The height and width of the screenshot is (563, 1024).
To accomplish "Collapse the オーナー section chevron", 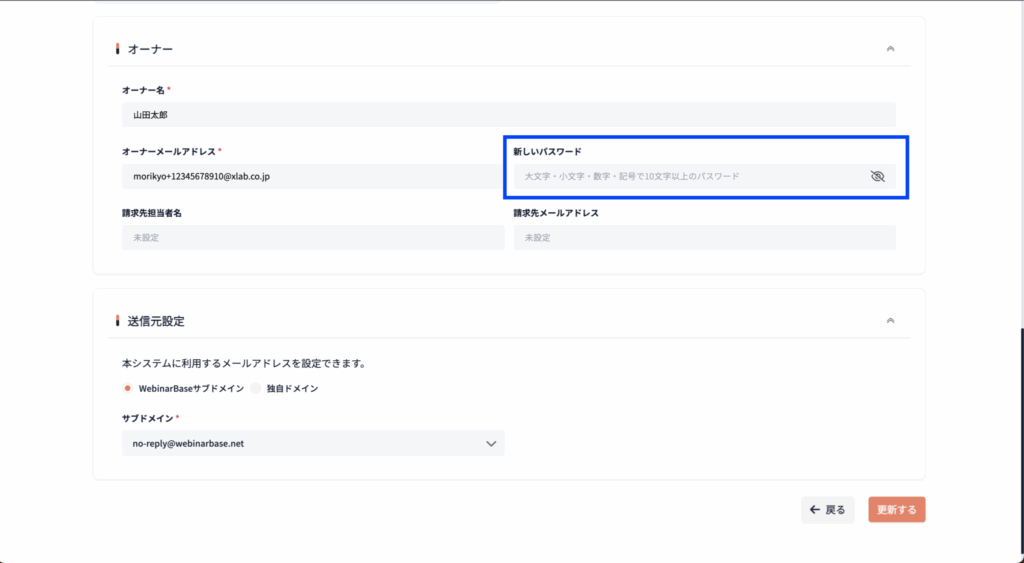I will point(890,49).
